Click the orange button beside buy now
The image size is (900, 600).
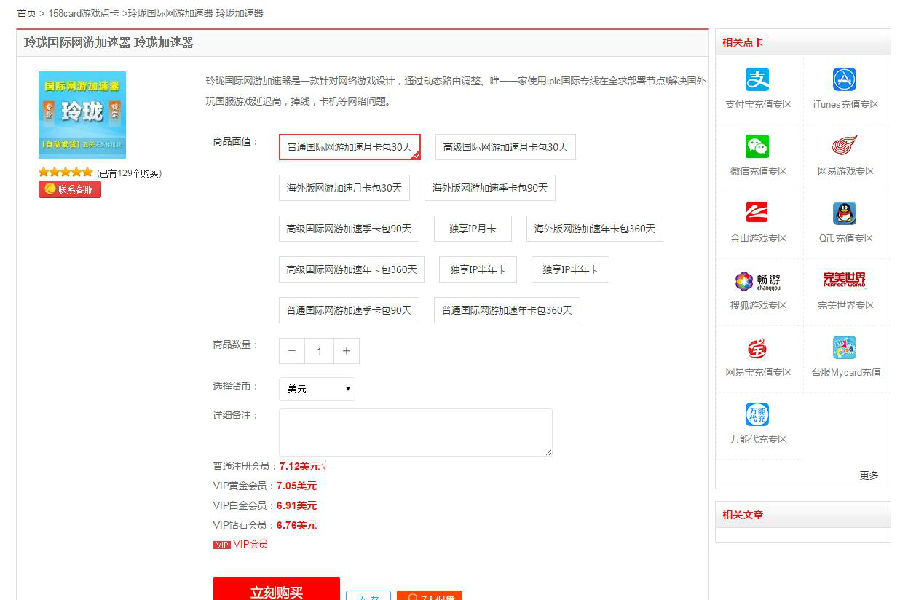click(x=429, y=596)
